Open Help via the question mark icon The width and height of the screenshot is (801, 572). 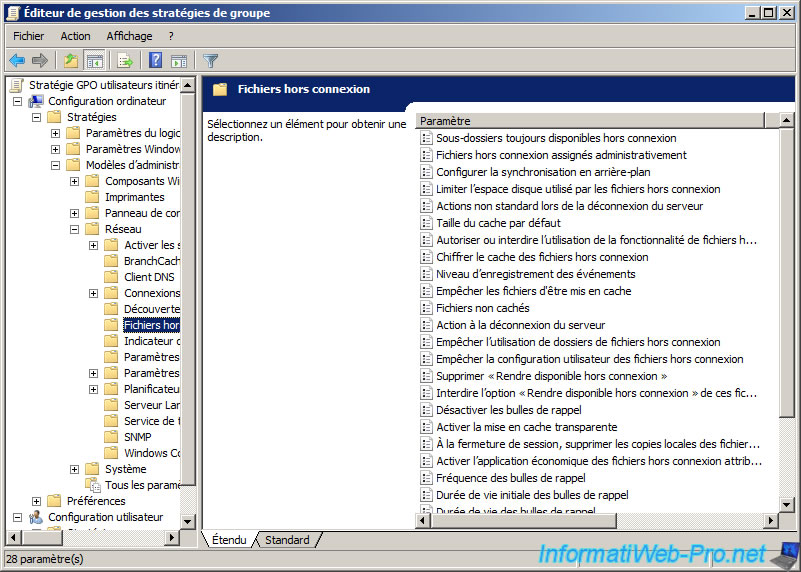pyautogui.click(x=155, y=61)
